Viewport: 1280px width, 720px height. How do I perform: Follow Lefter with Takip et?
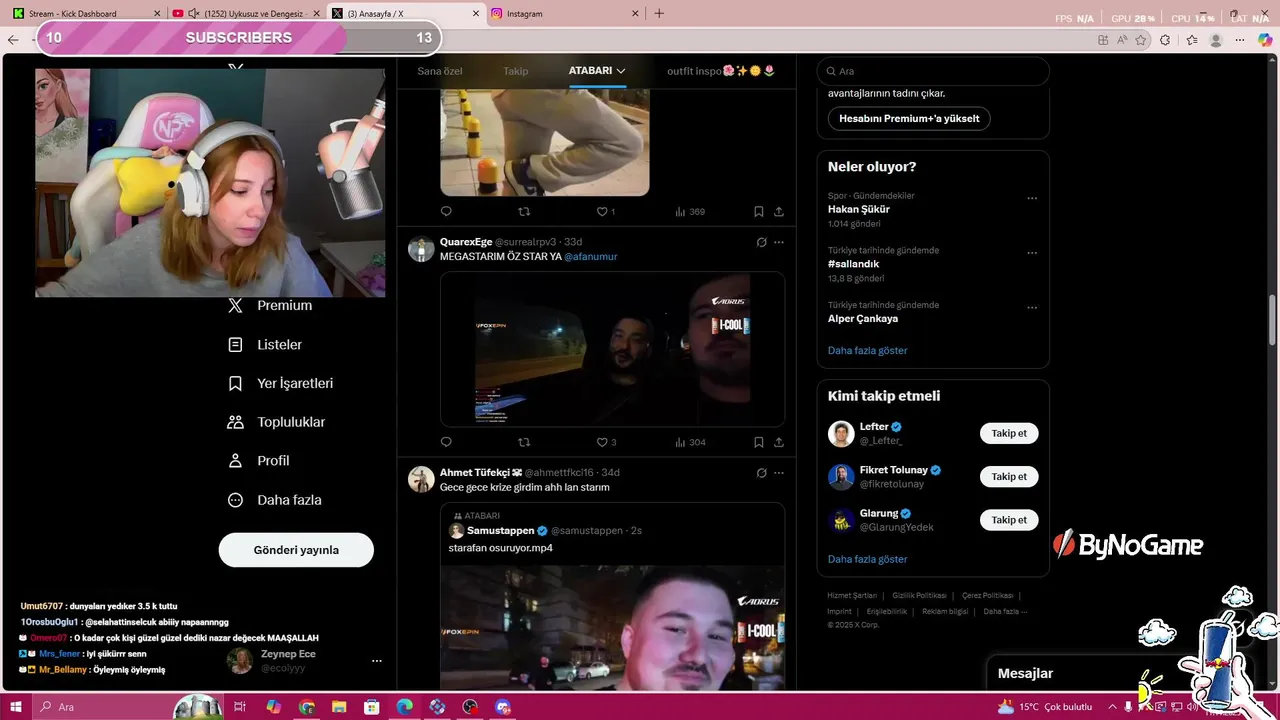click(x=1009, y=434)
